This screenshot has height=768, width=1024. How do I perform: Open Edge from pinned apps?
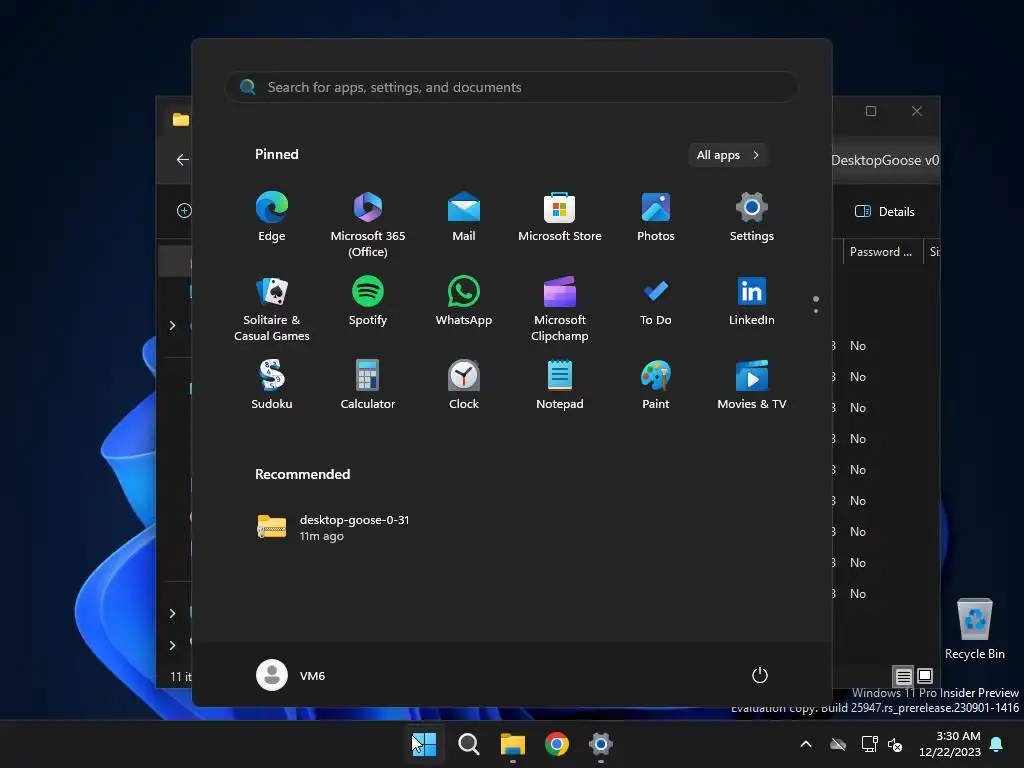[272, 217]
